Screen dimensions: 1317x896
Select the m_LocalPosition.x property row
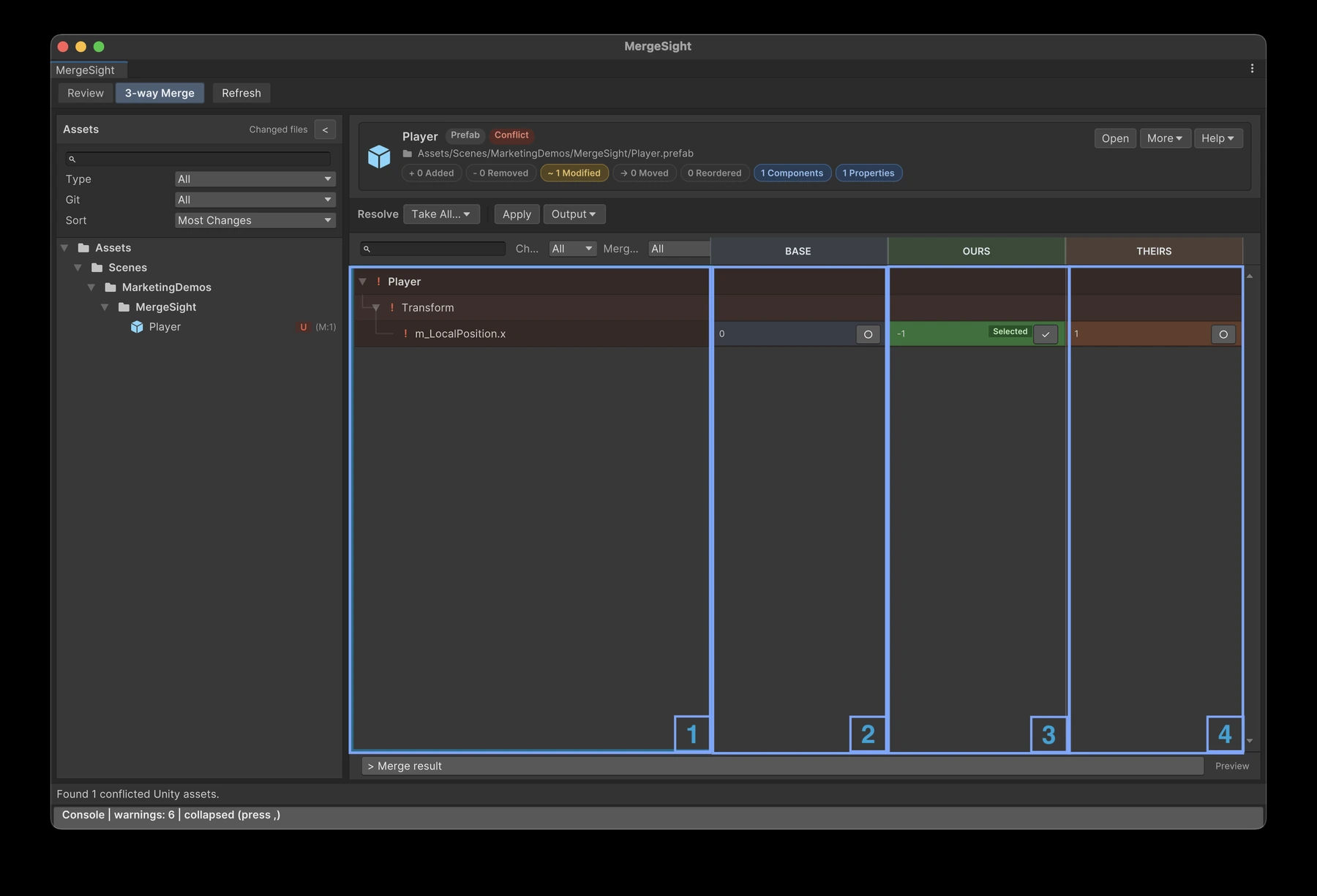(x=531, y=334)
